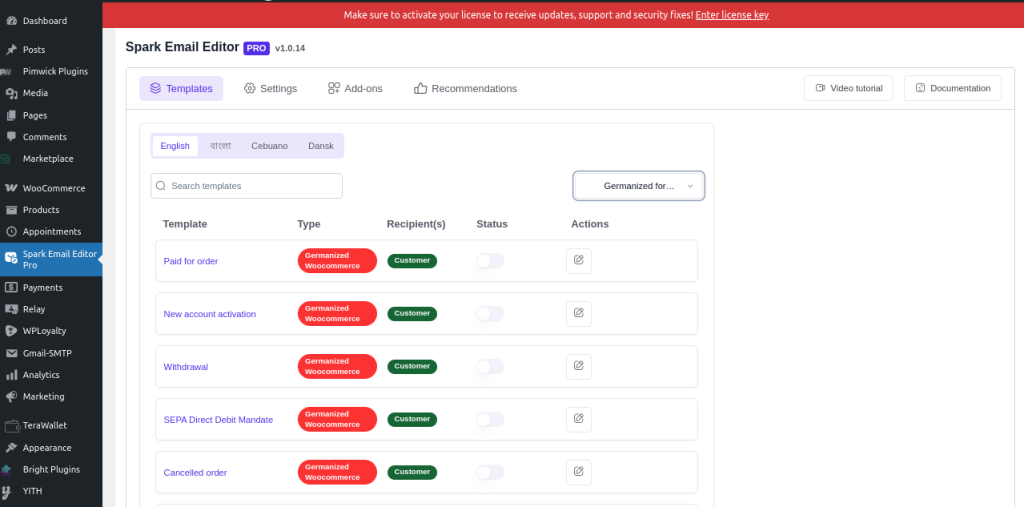Click the Analytics bar chart icon
Image resolution: width=1024 pixels, height=507 pixels.
(x=11, y=375)
